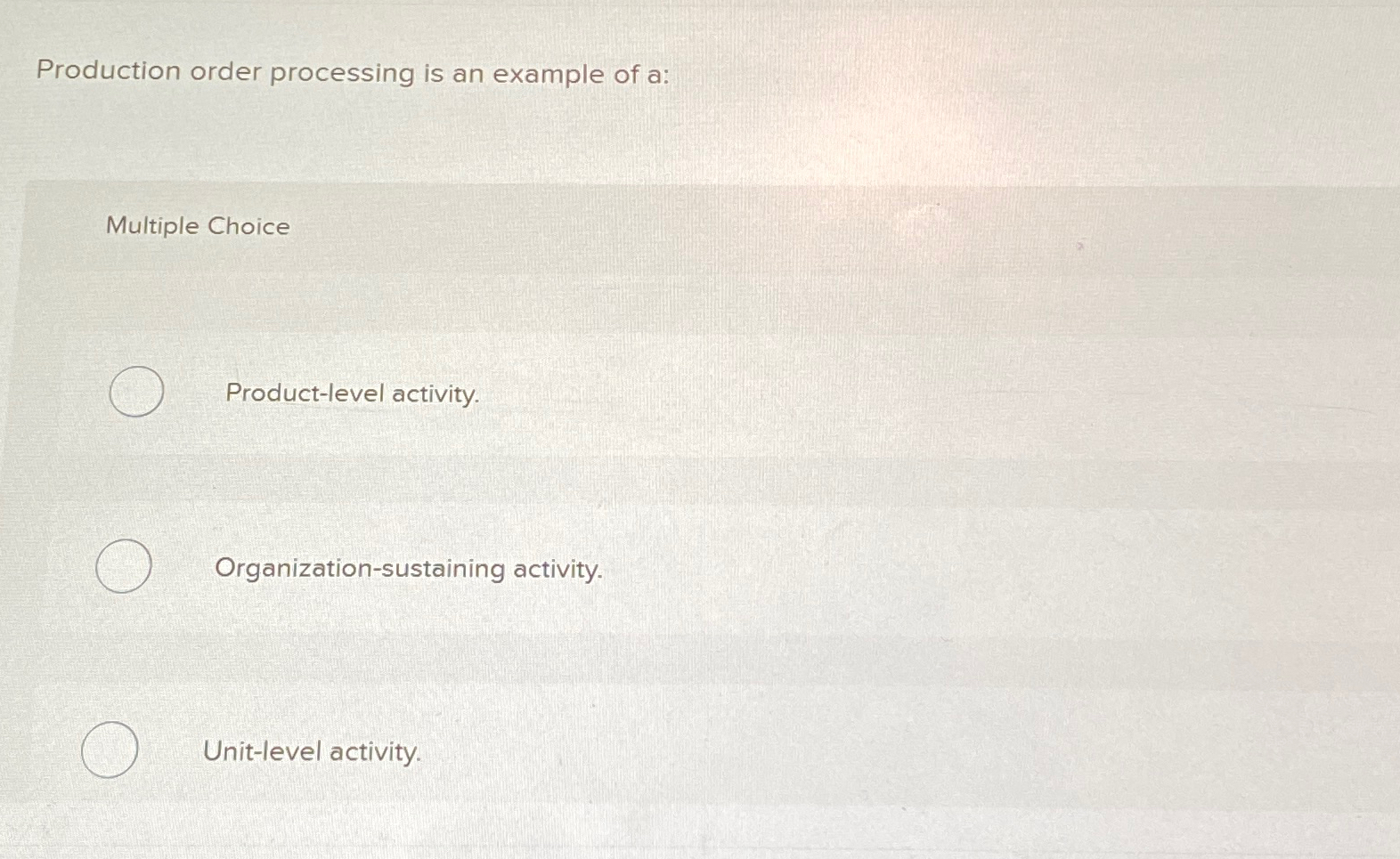Click the Organization-sustaining activity answer text
This screenshot has width=1400, height=859.
coord(411,569)
